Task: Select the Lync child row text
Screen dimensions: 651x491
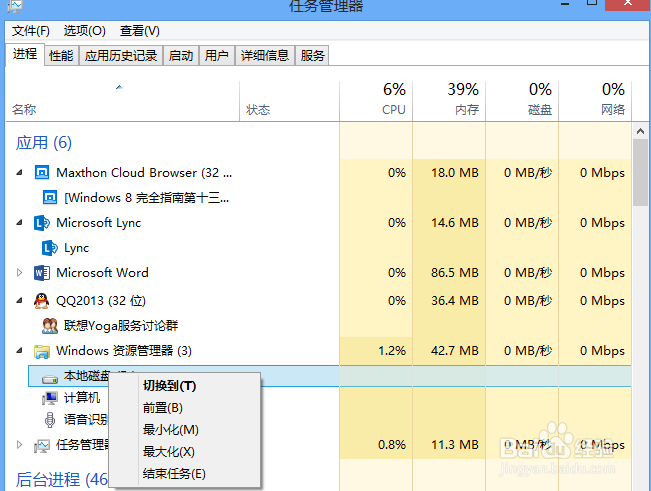Action: pos(76,248)
